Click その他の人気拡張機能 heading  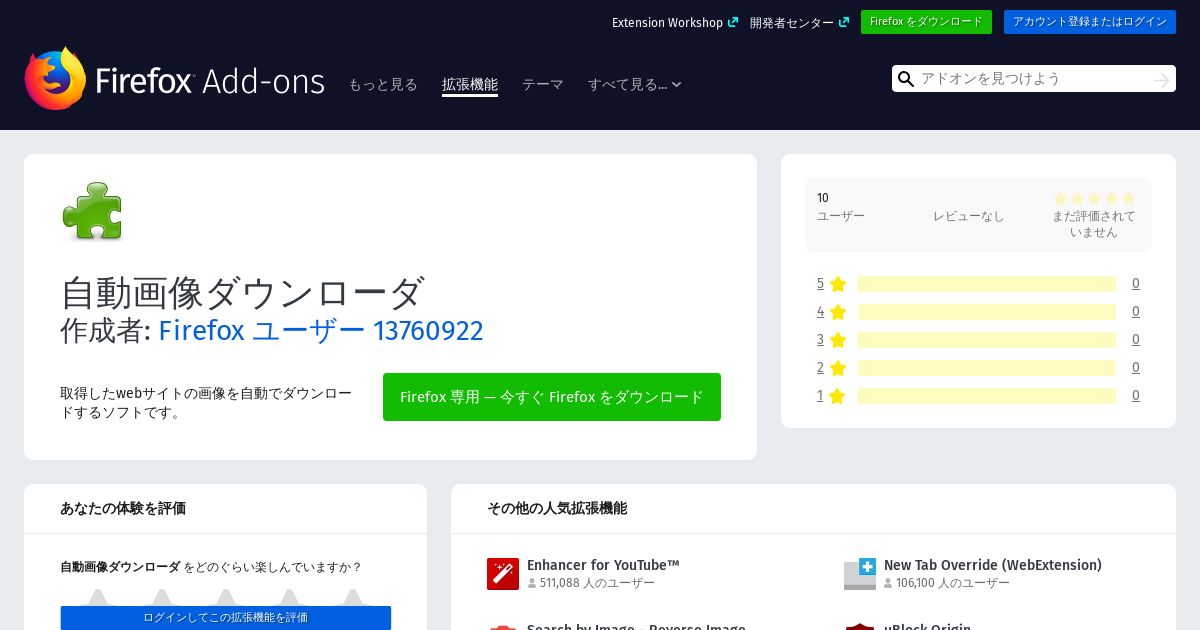[557, 508]
